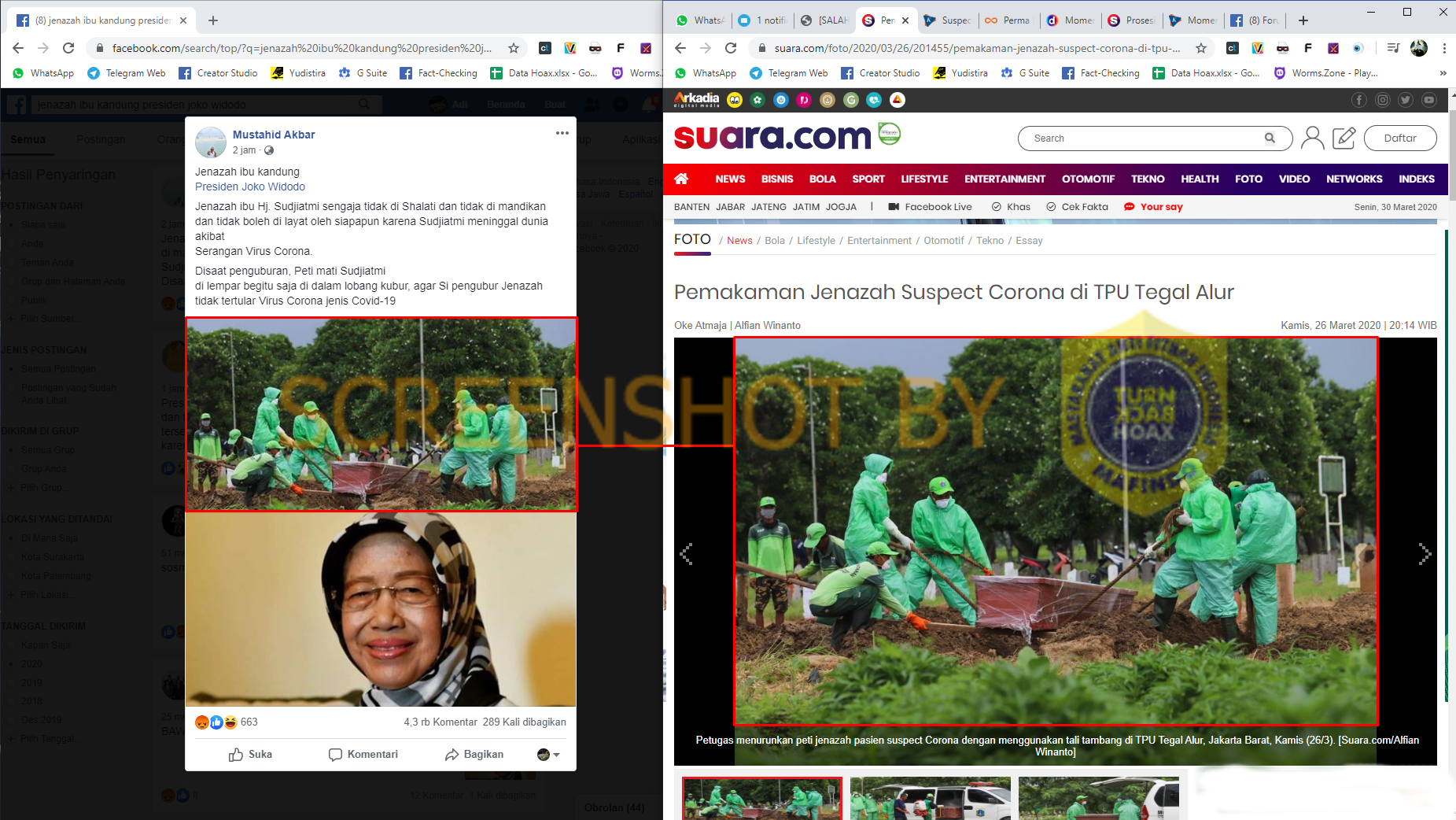The image size is (1456, 820).
Task: Bookmark suara.com page with star icon
Action: [x=1201, y=48]
